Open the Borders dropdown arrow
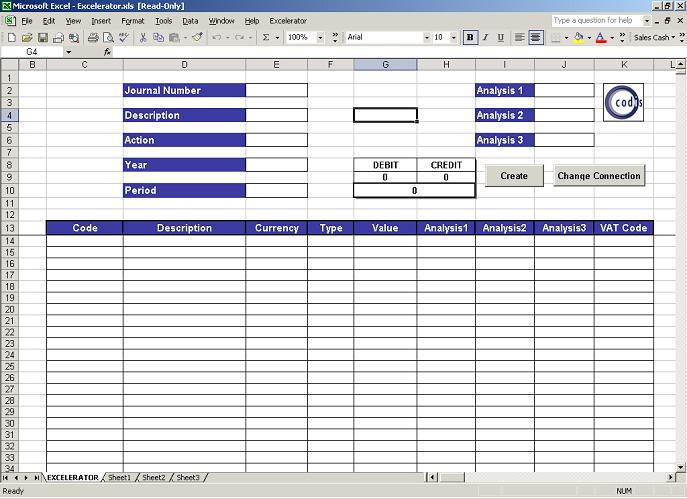The image size is (687, 499). pos(567,38)
